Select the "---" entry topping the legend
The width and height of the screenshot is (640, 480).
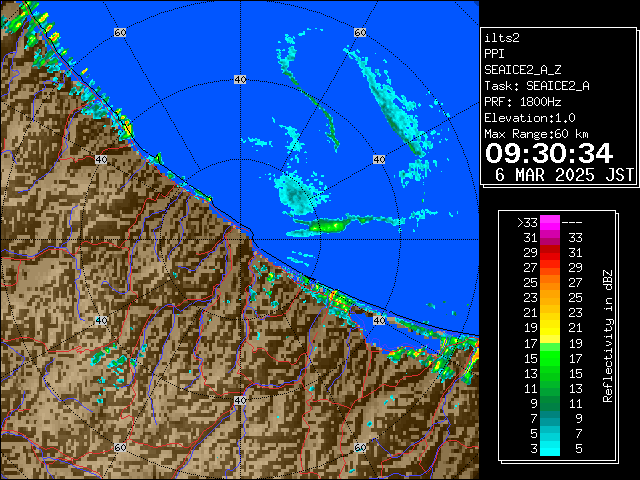(x=572, y=223)
